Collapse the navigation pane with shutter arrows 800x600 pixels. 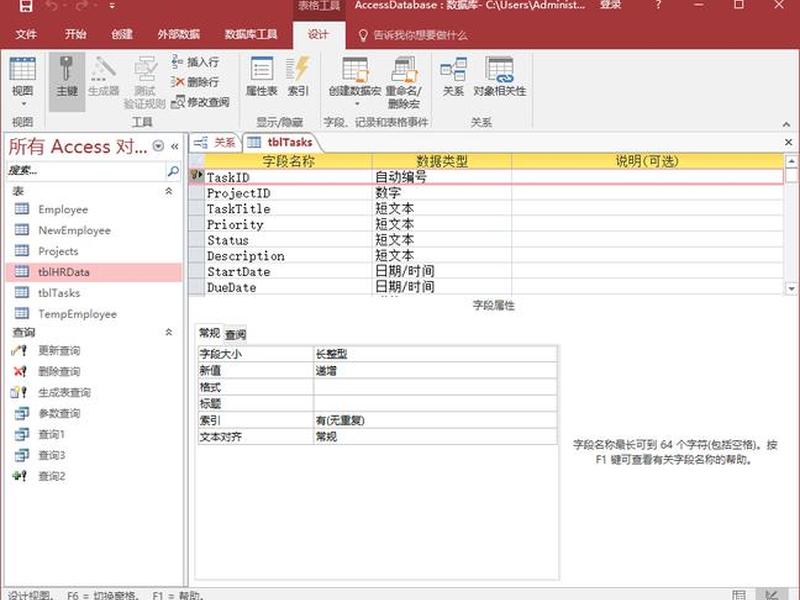[x=174, y=146]
